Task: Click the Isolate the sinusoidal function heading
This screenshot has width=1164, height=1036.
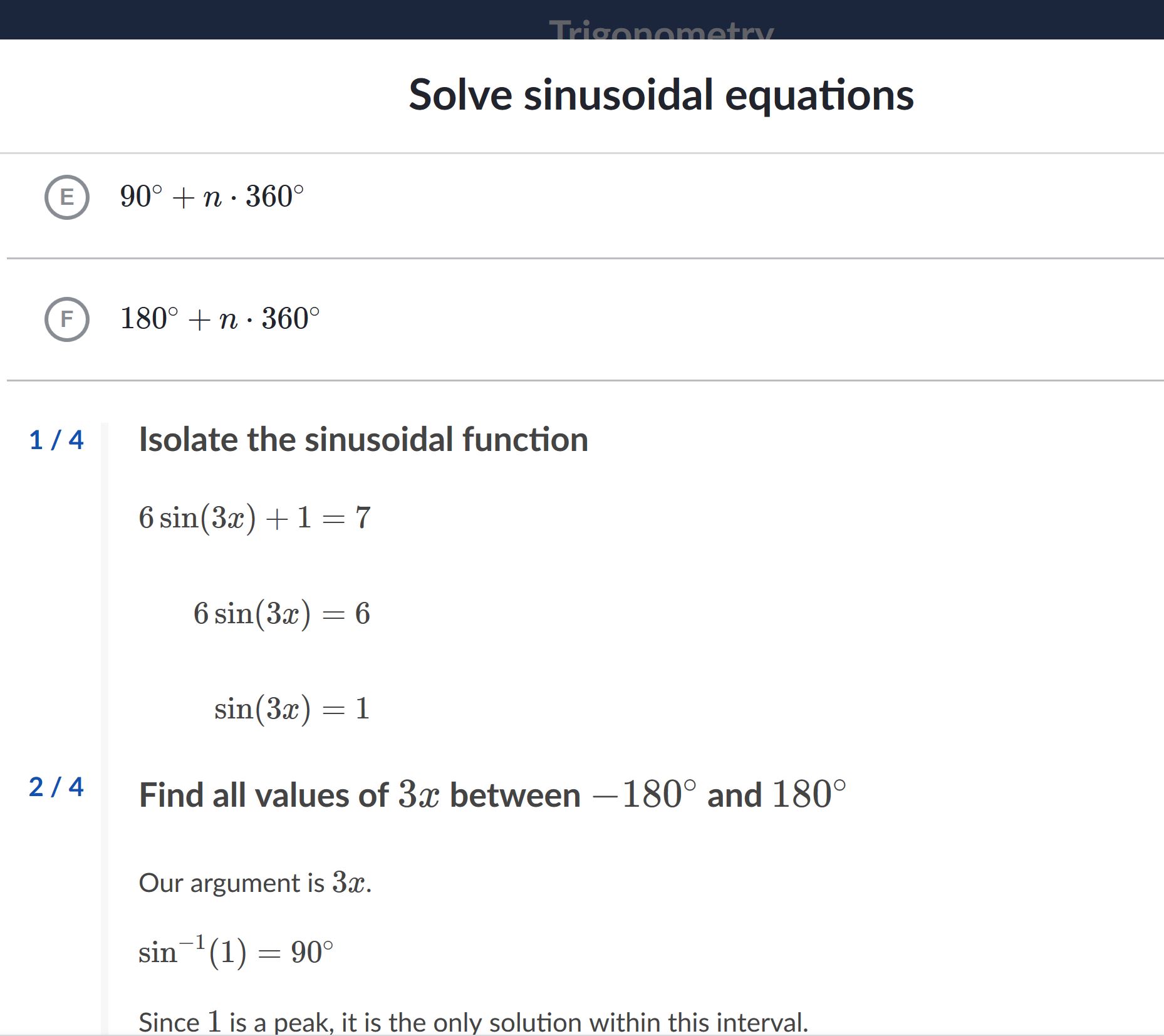Action: click(x=363, y=440)
